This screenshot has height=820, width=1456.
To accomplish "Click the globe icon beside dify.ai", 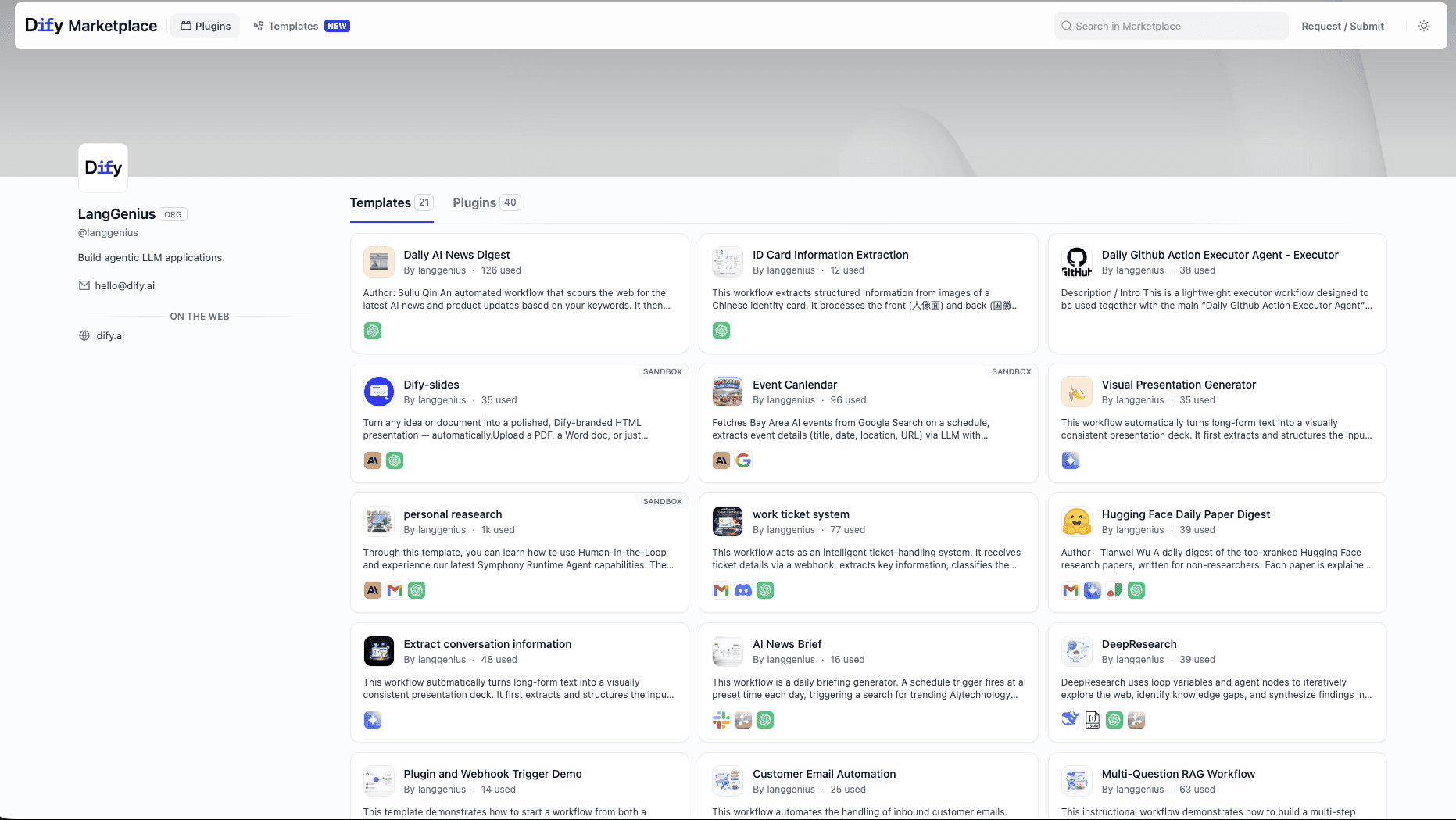I will (84, 335).
